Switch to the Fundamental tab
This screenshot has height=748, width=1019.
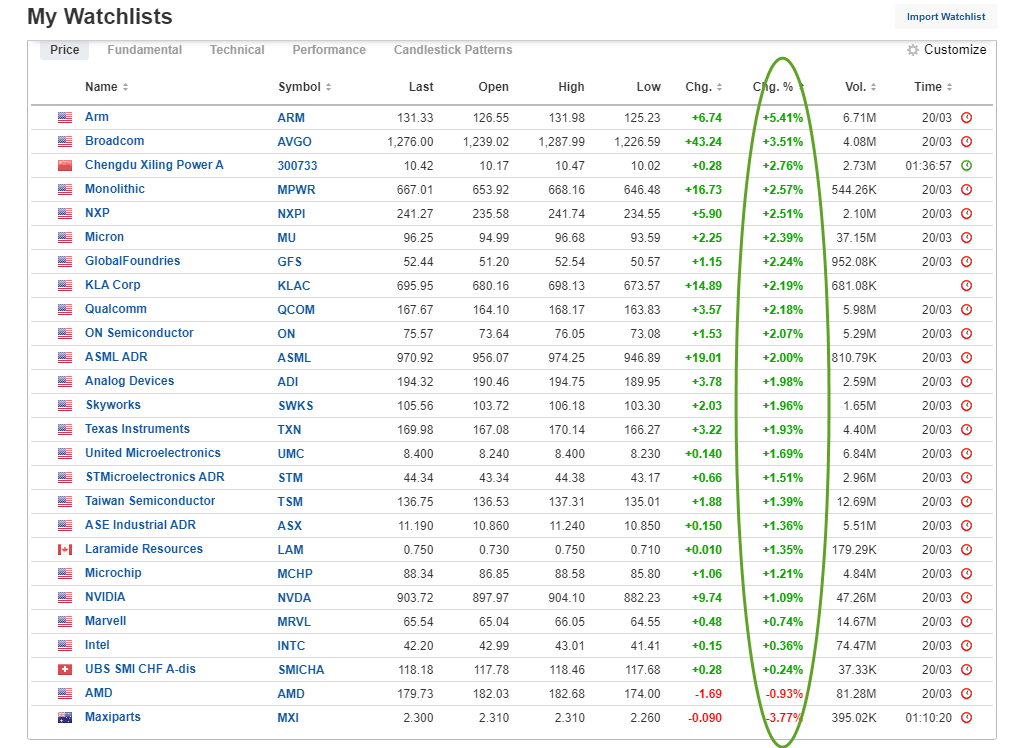point(144,50)
